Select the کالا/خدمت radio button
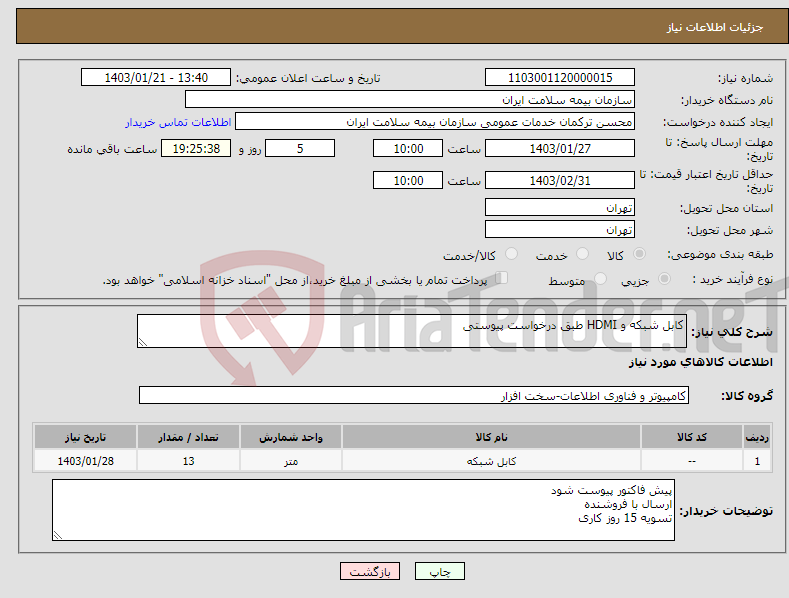This screenshot has width=789, height=598. pyautogui.click(x=511, y=254)
